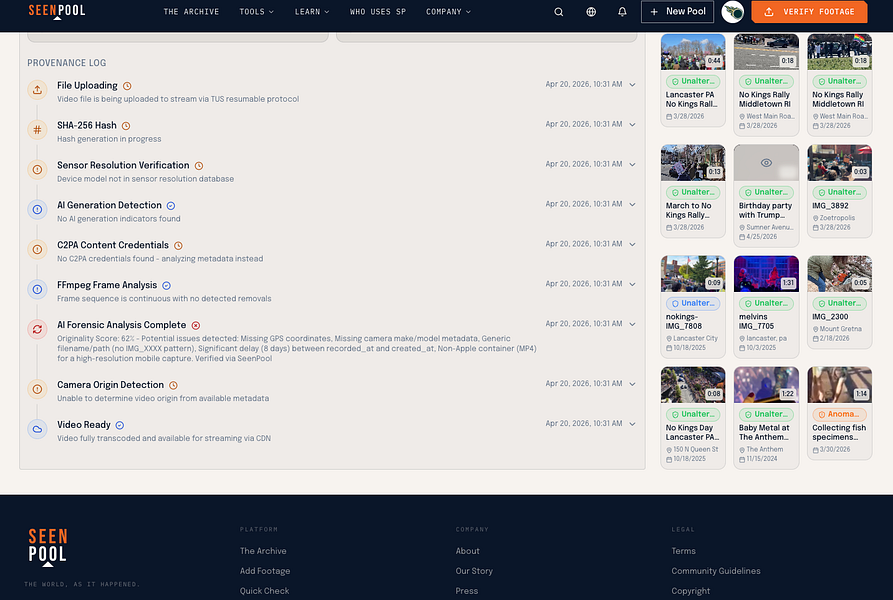Open notifications bell icon
Image resolution: width=893 pixels, height=600 pixels.
pyautogui.click(x=622, y=12)
